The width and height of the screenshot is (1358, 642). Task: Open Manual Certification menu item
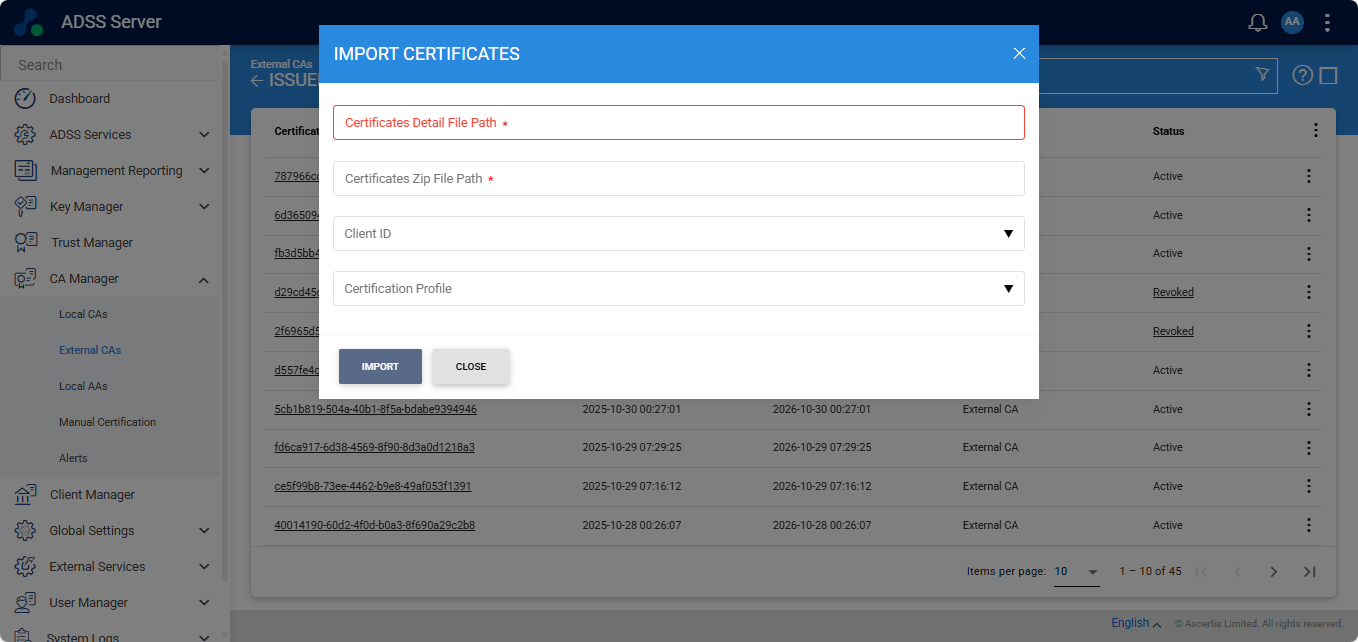107,422
